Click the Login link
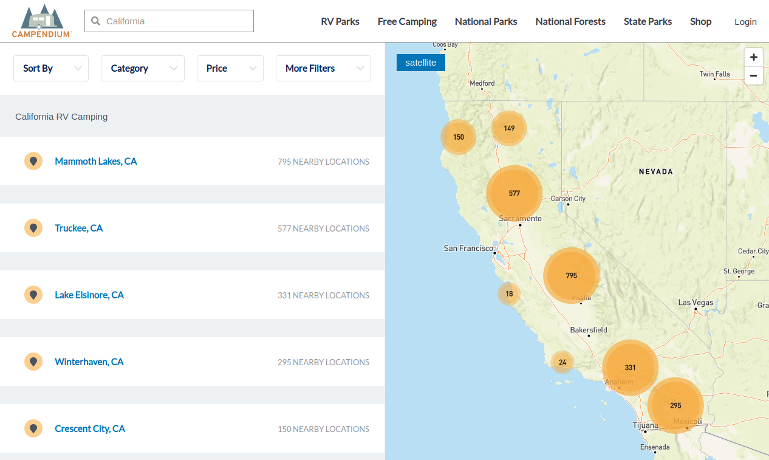This screenshot has height=460, width=769. [x=745, y=22]
